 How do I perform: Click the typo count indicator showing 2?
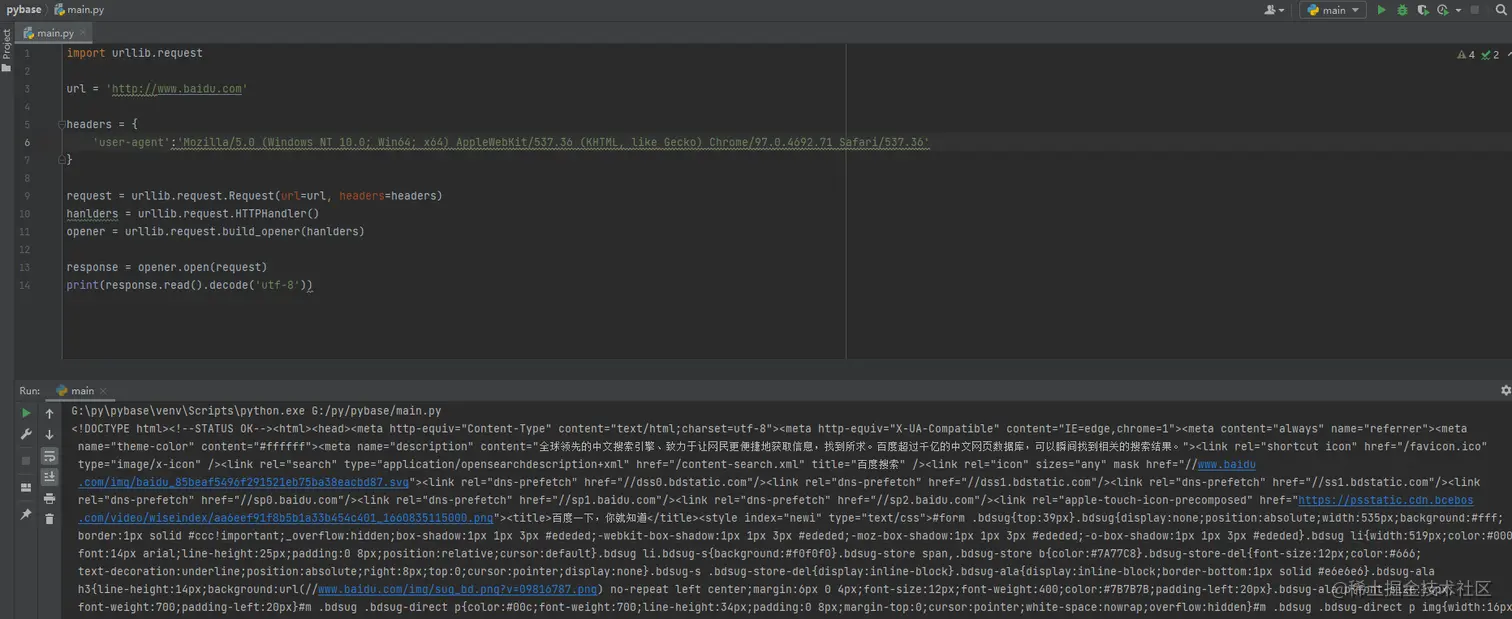point(1490,55)
